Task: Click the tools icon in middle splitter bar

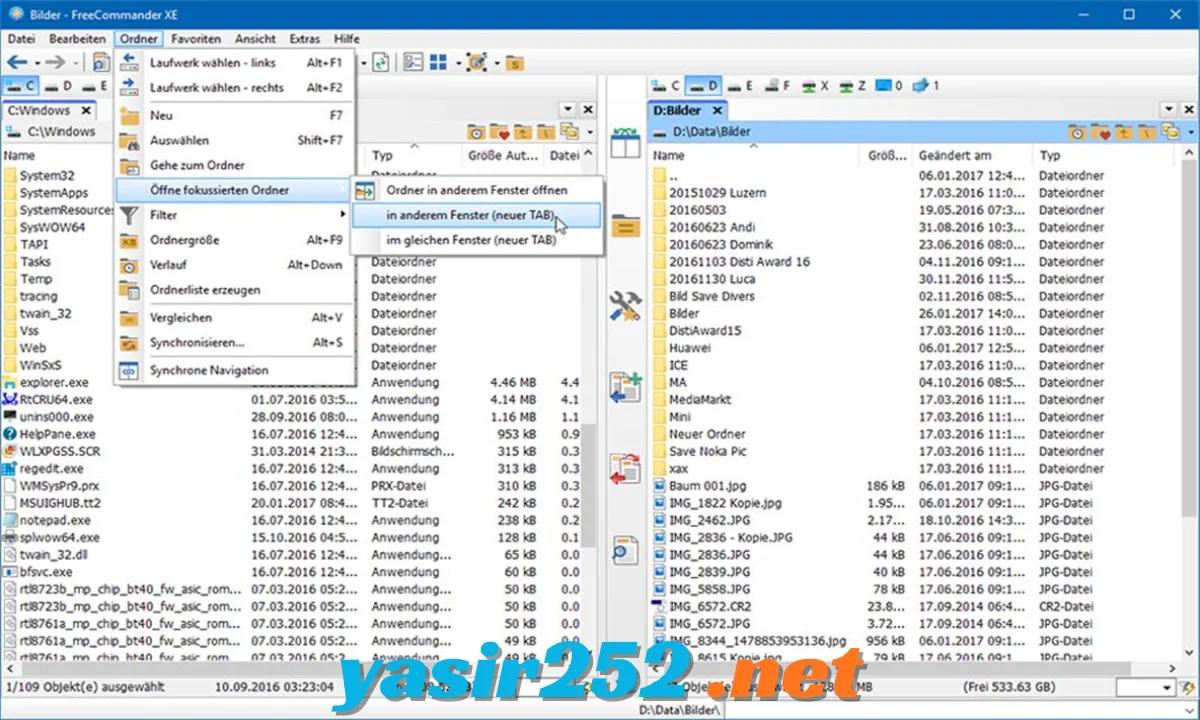Action: coord(625,306)
